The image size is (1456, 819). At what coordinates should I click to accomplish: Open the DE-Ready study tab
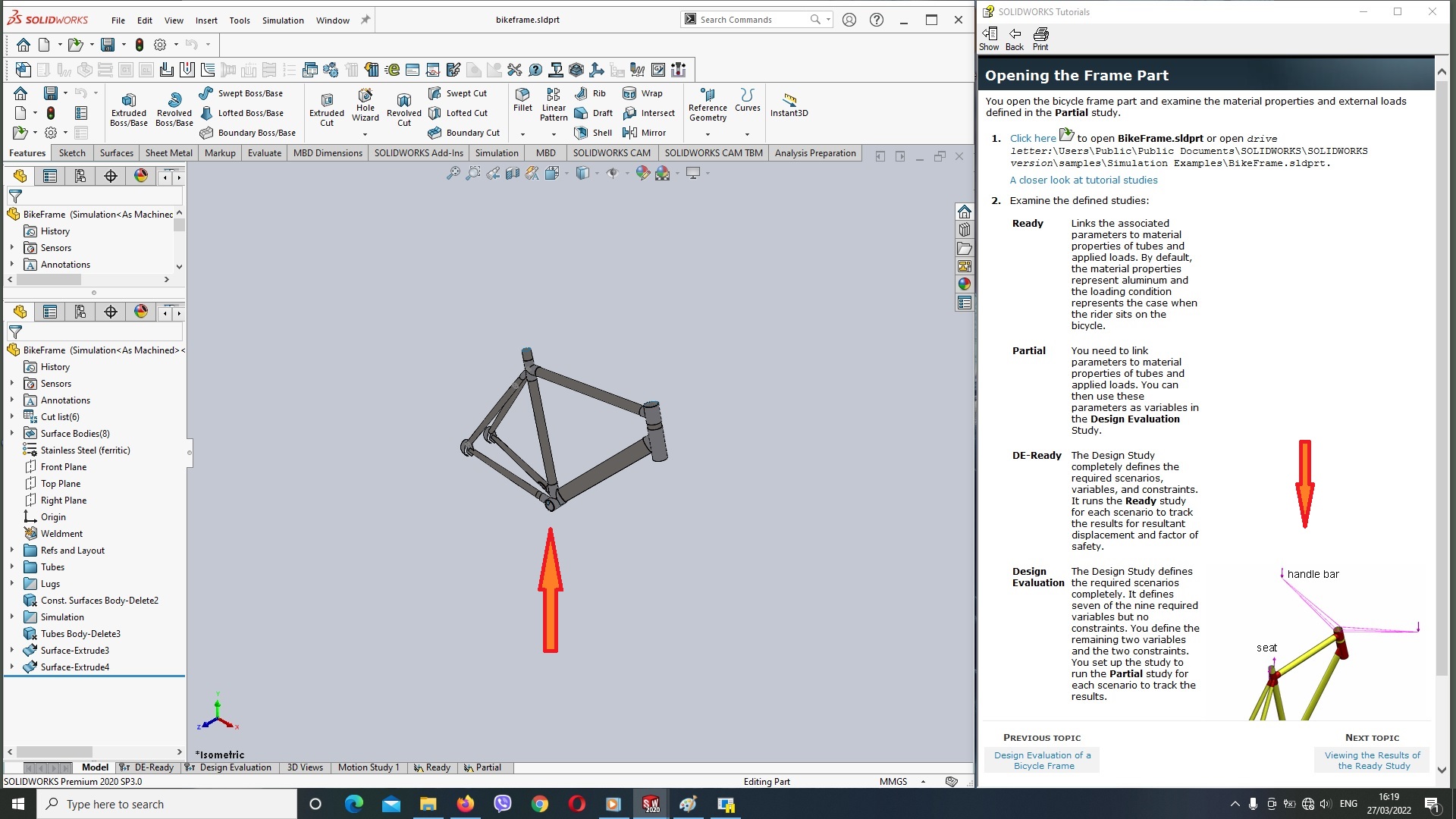point(147,767)
